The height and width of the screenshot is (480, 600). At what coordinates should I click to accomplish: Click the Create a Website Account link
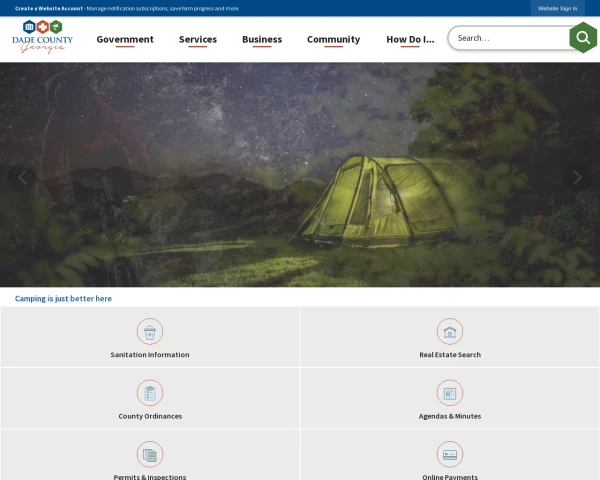pyautogui.click(x=49, y=8)
